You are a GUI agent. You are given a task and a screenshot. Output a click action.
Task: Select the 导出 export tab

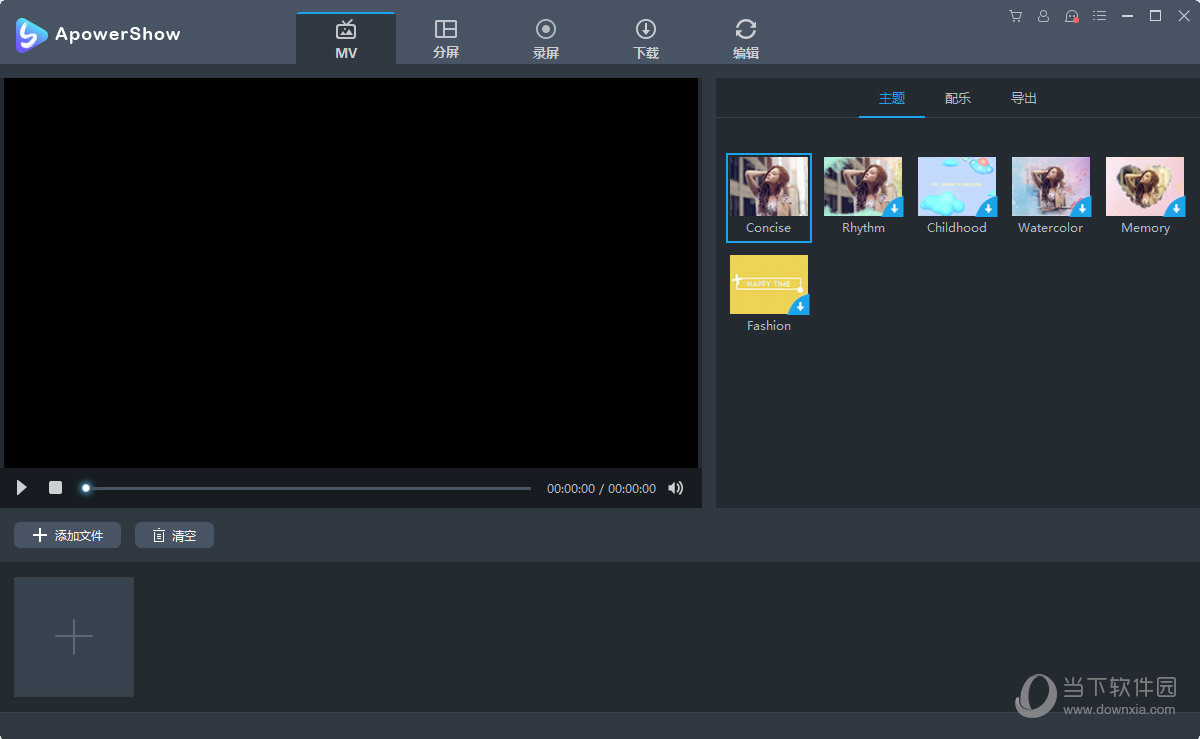1024,98
